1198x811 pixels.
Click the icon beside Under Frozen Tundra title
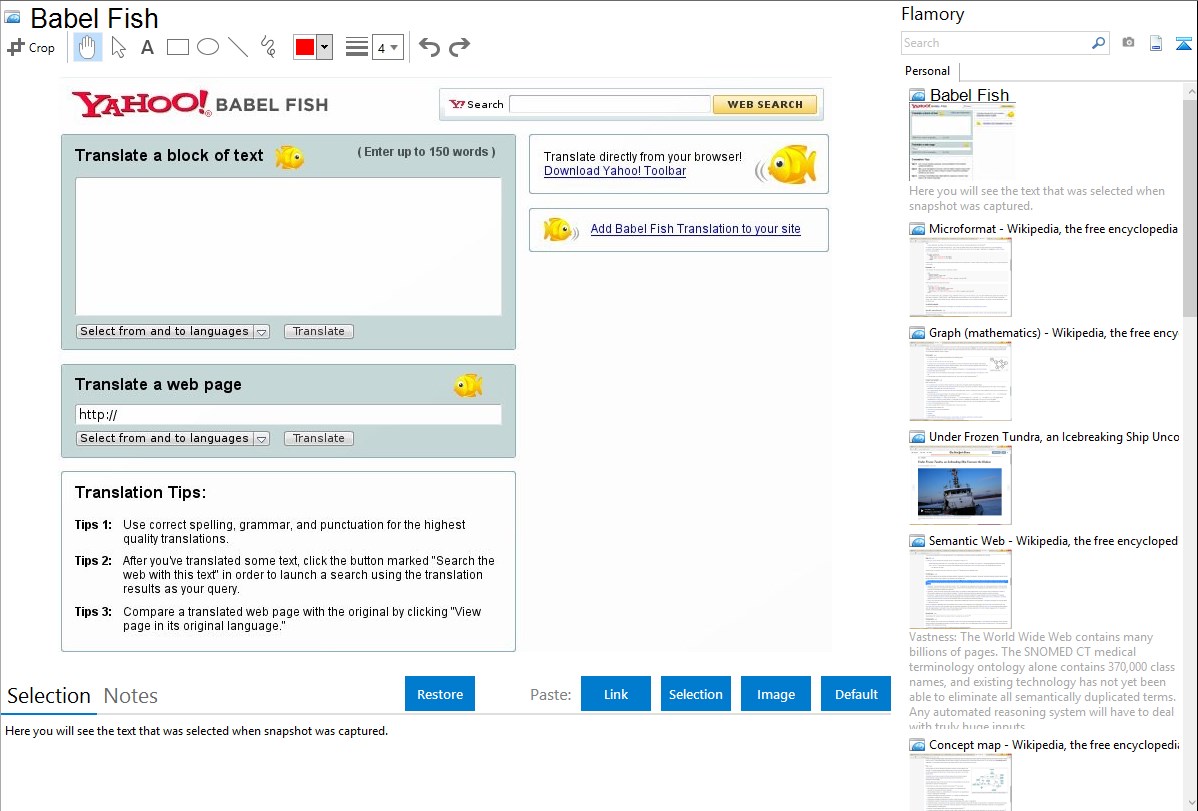pos(917,437)
